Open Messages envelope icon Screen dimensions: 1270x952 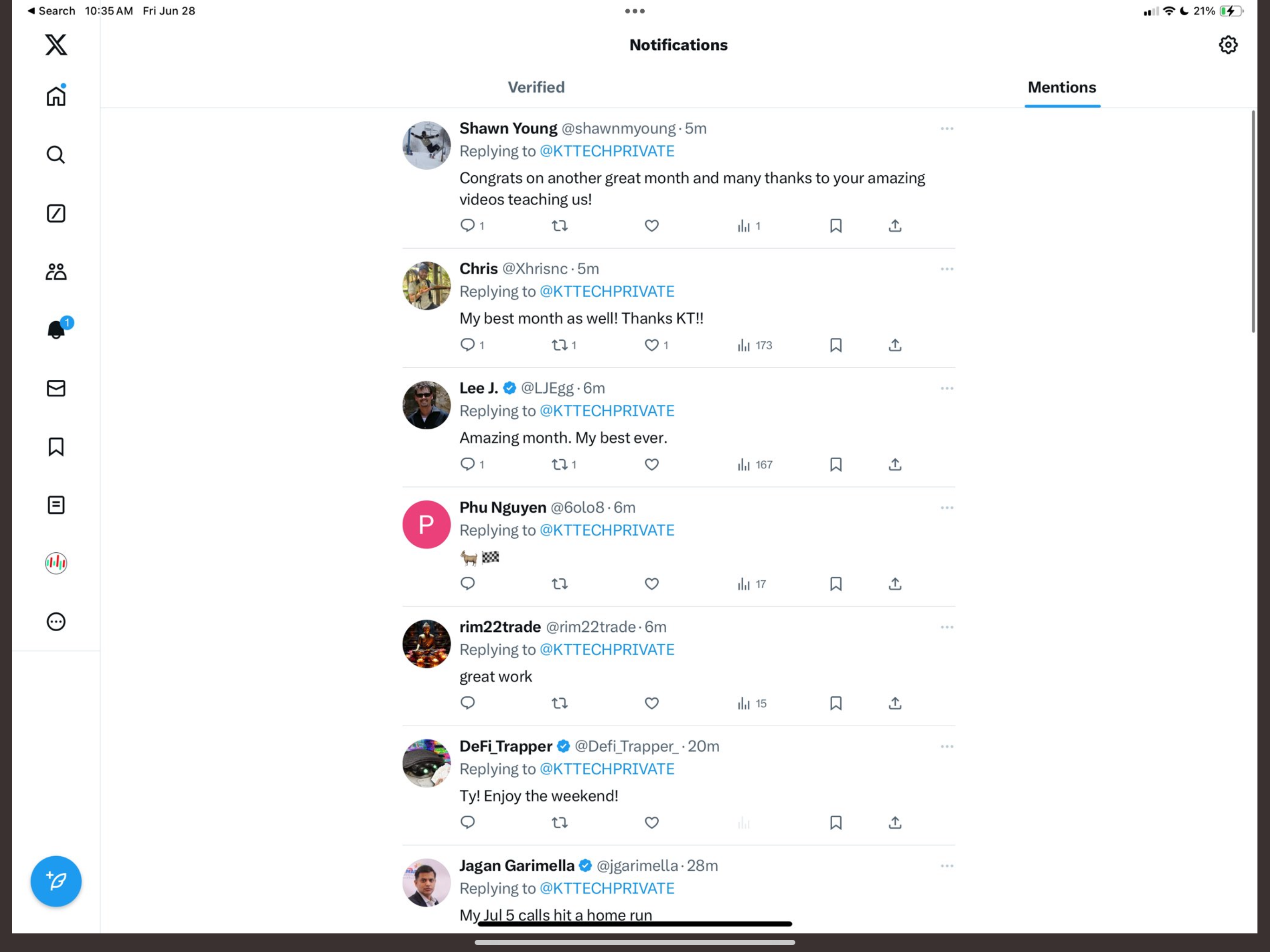(x=56, y=388)
